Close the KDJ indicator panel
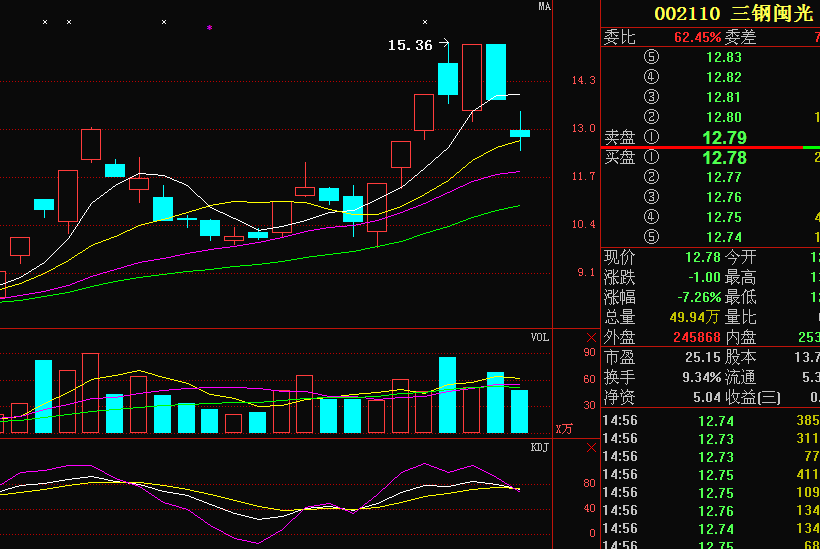Screen dimensions: 820x549 [x=590, y=448]
